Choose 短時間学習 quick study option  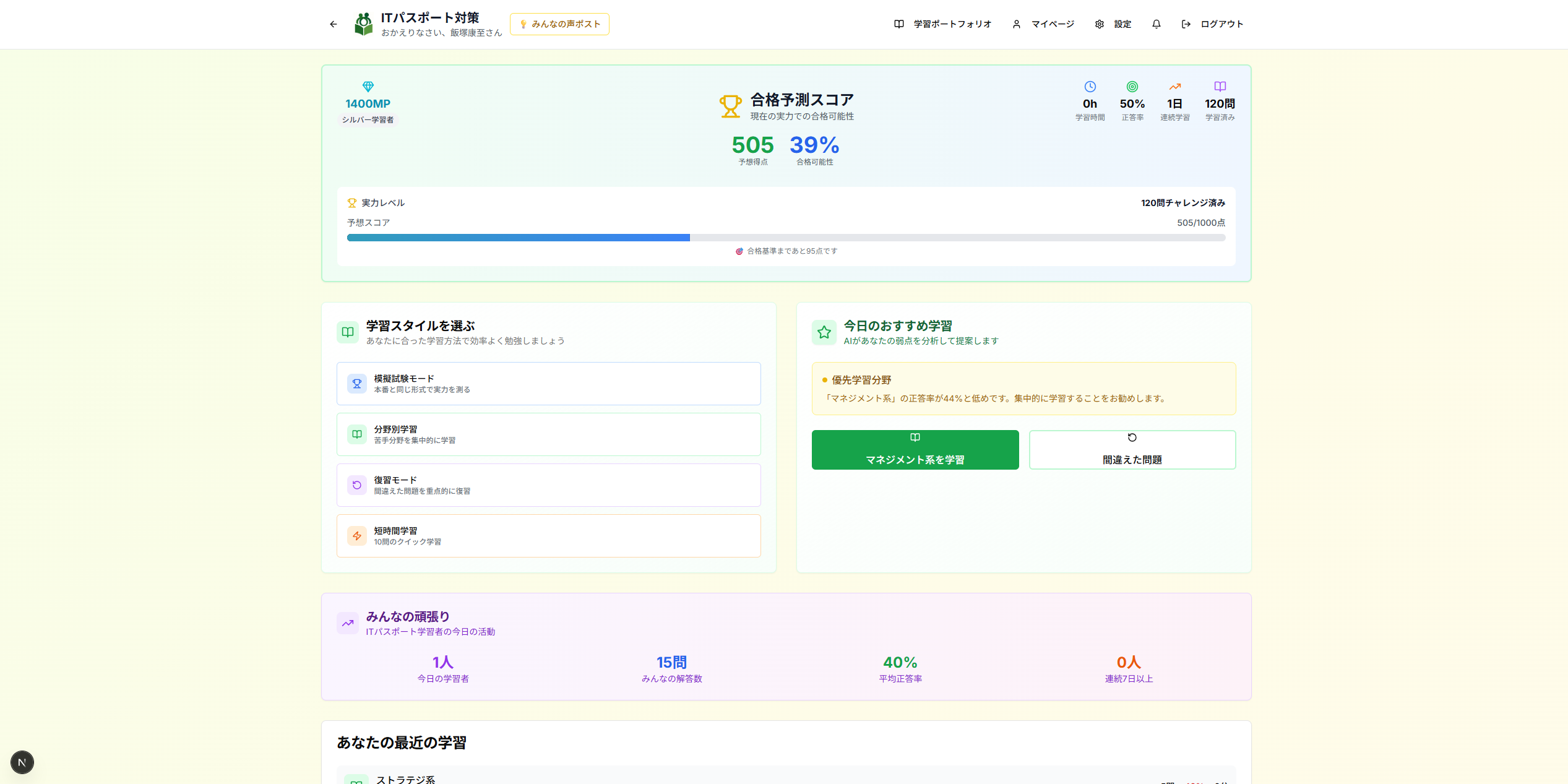point(548,536)
